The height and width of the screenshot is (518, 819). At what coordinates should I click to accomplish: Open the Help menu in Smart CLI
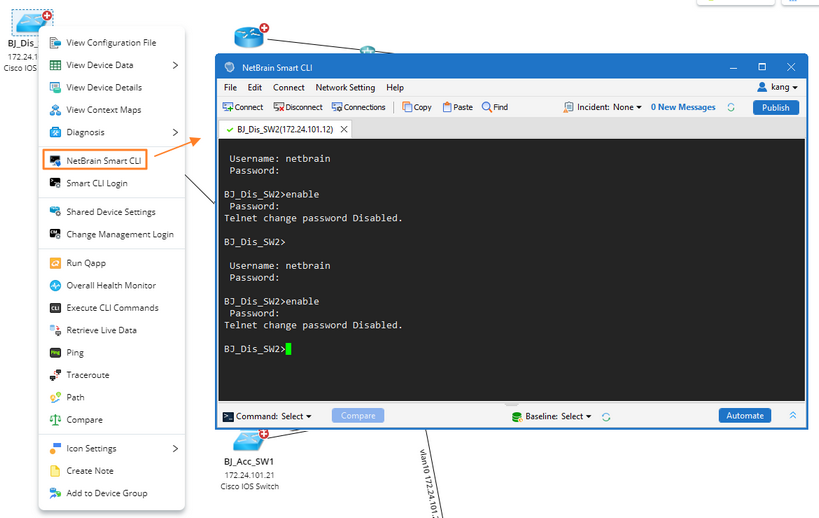click(395, 88)
